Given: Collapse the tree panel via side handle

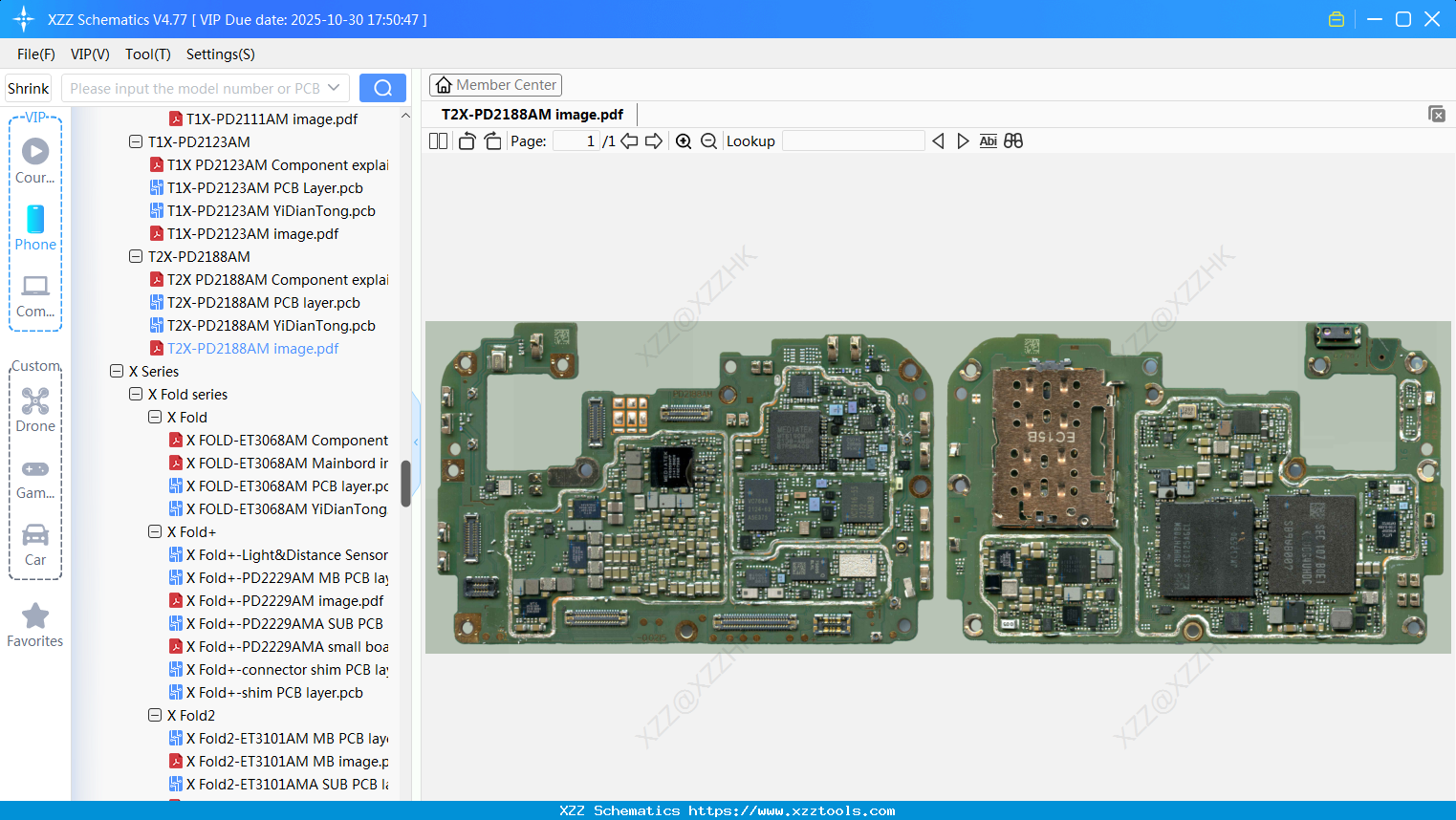Looking at the screenshot, I should pyautogui.click(x=416, y=442).
